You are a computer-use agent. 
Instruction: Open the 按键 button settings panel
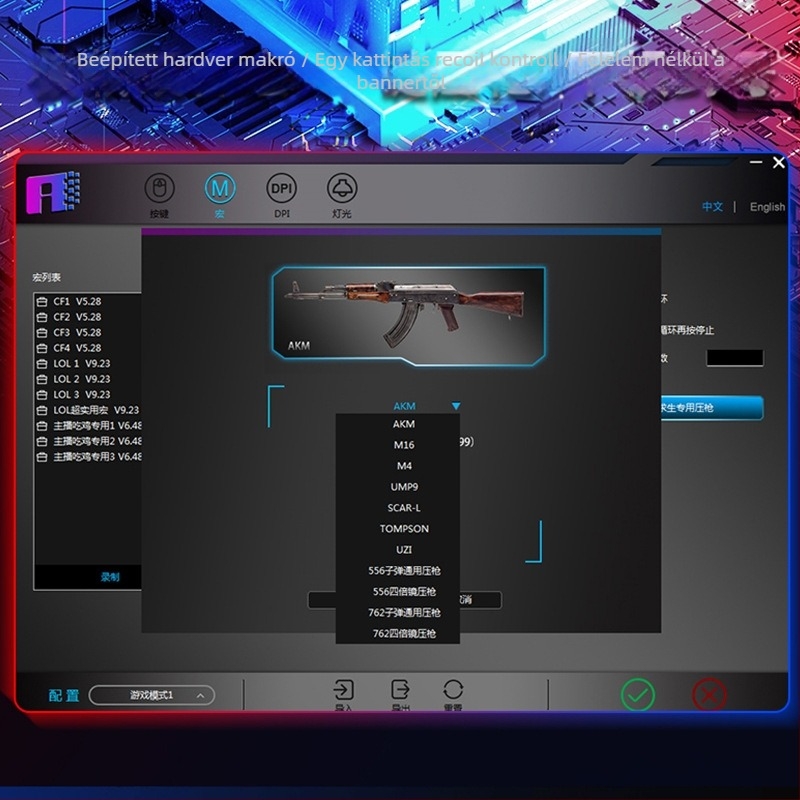pyautogui.click(x=160, y=196)
